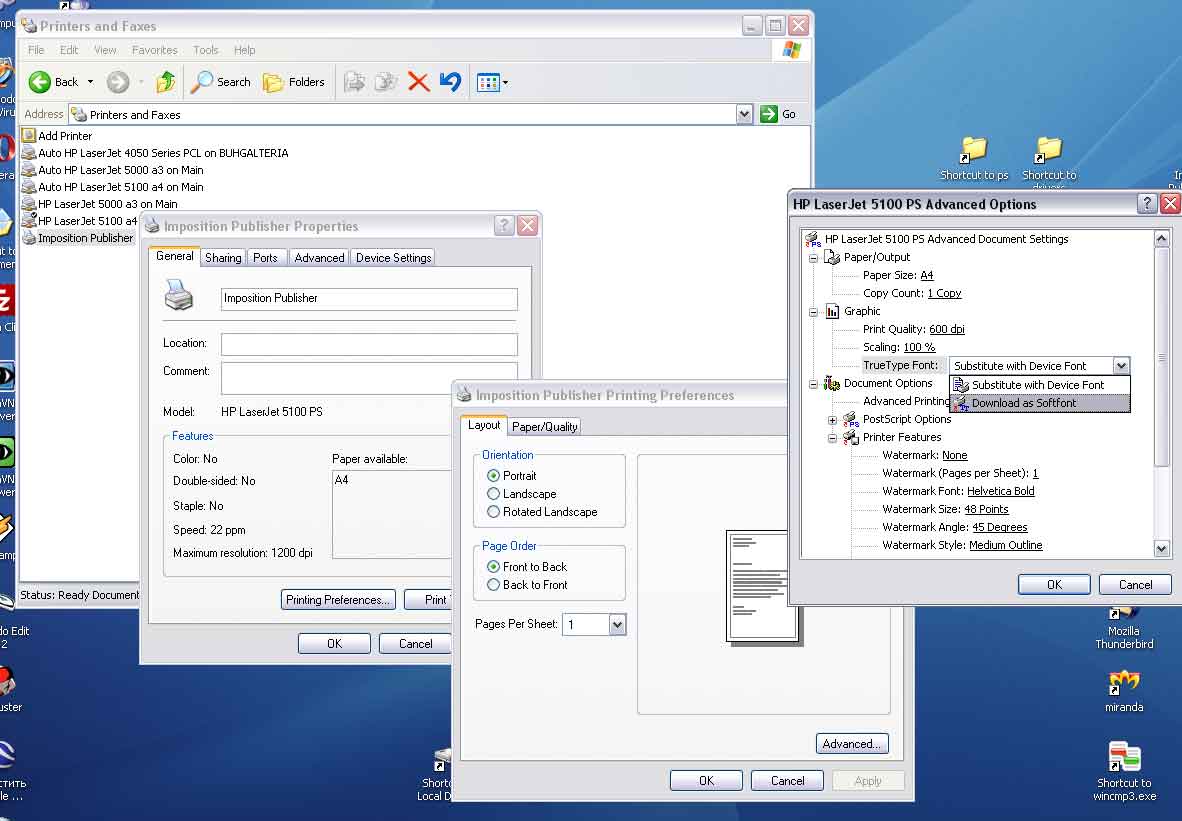Click the Printing Preferences button
This screenshot has width=1182, height=821.
338,600
